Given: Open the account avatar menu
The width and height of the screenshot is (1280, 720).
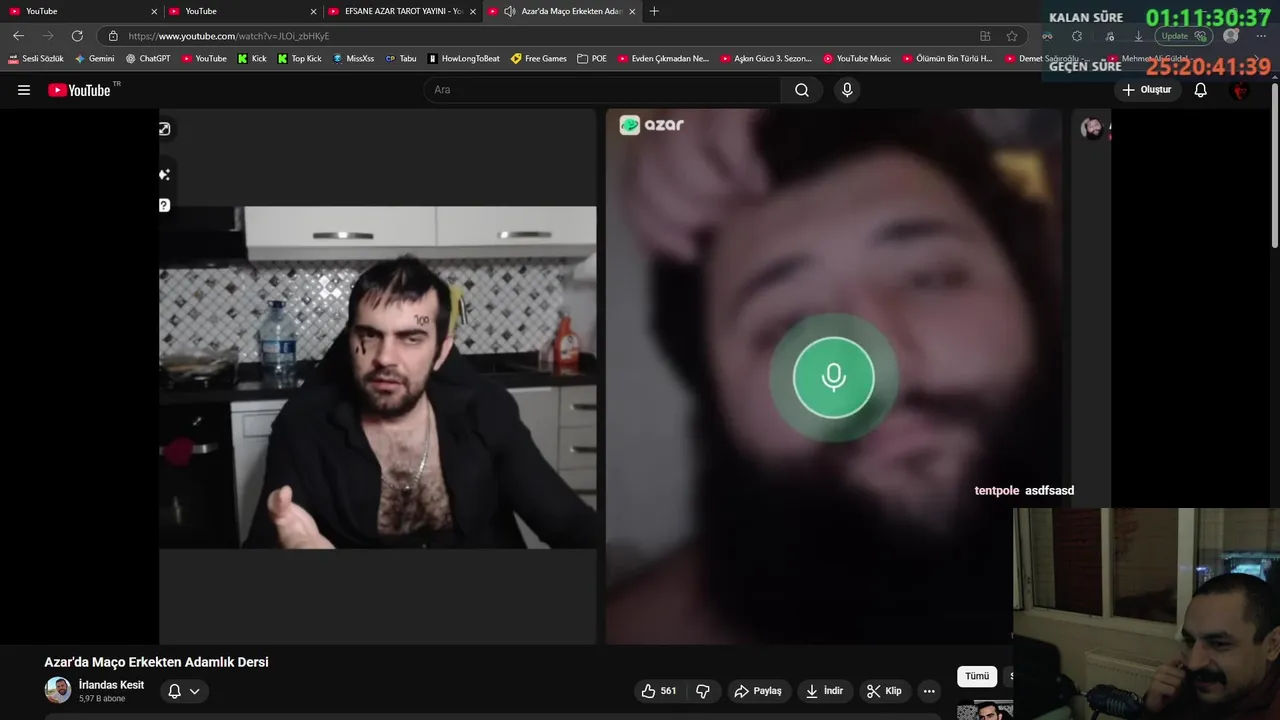Looking at the screenshot, I should tap(1240, 90).
